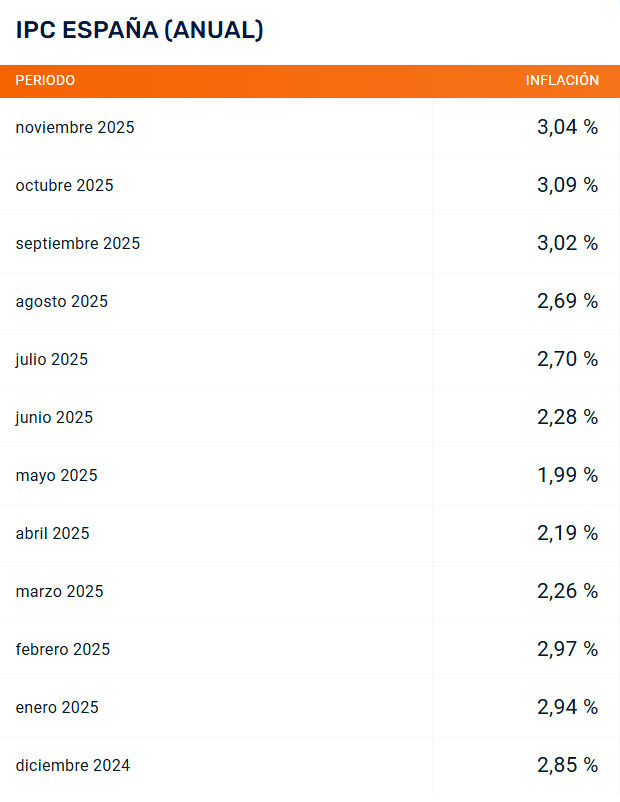Click the febrero 2025 period label
The image size is (620, 802).
63,650
